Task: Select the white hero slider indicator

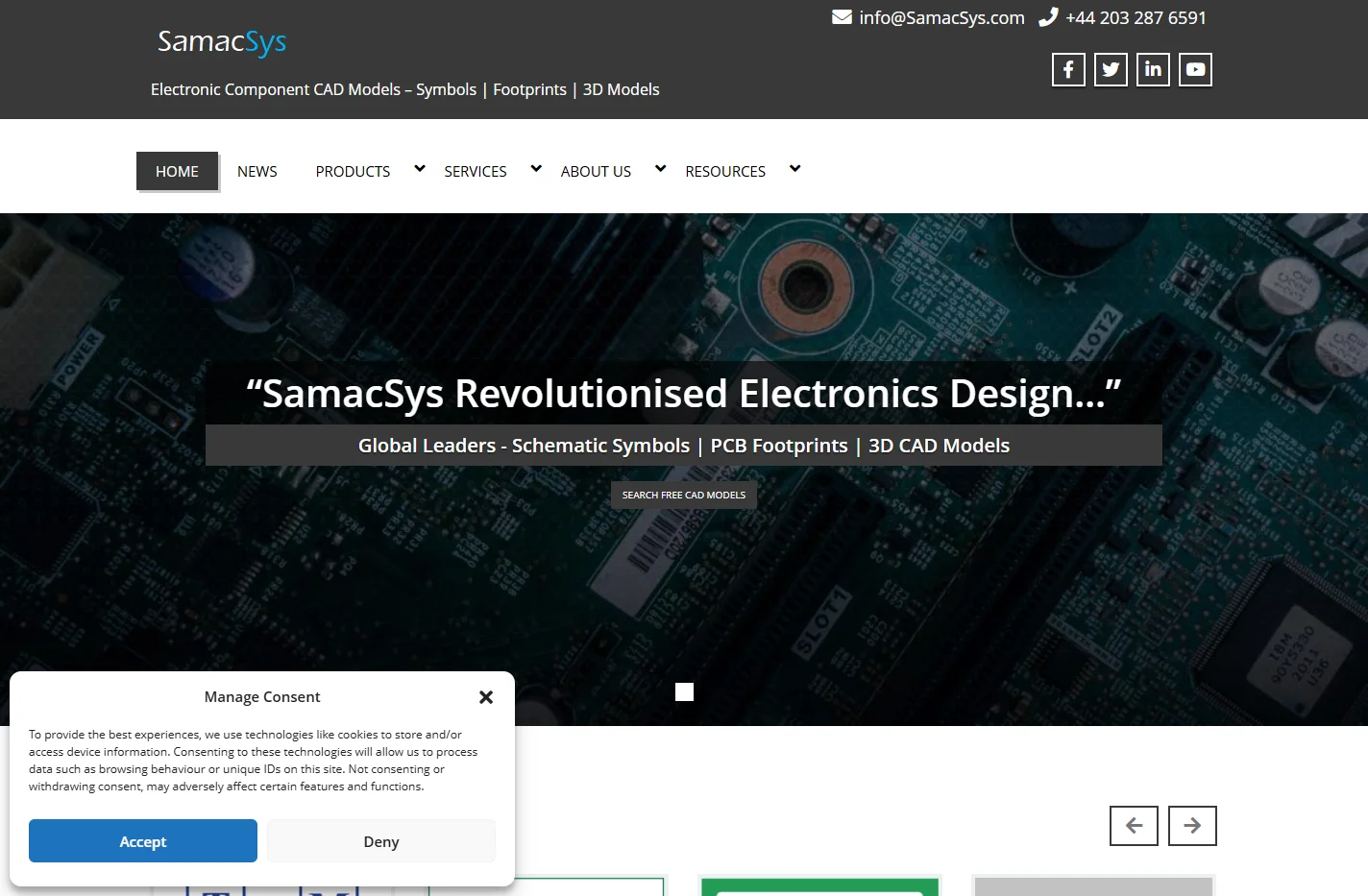Action: [684, 691]
